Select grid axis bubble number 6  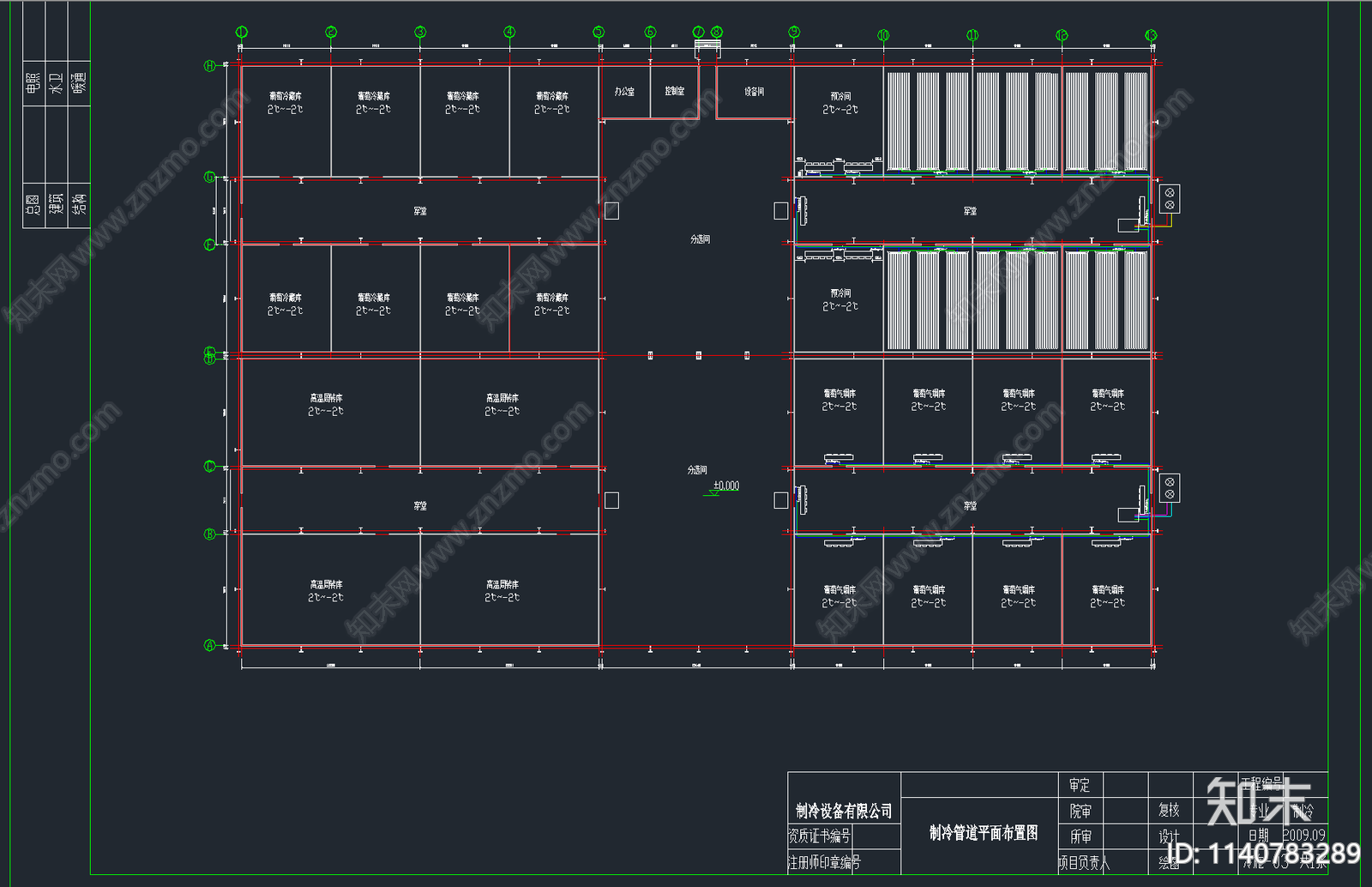(650, 33)
